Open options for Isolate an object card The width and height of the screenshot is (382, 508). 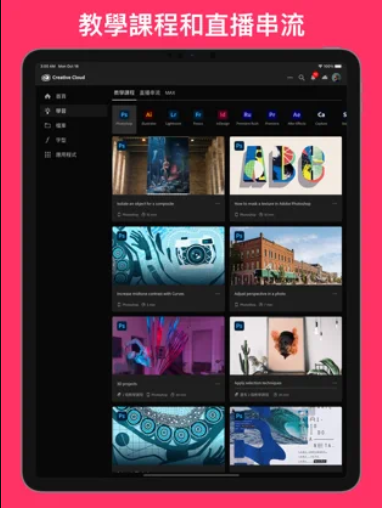tap(217, 204)
